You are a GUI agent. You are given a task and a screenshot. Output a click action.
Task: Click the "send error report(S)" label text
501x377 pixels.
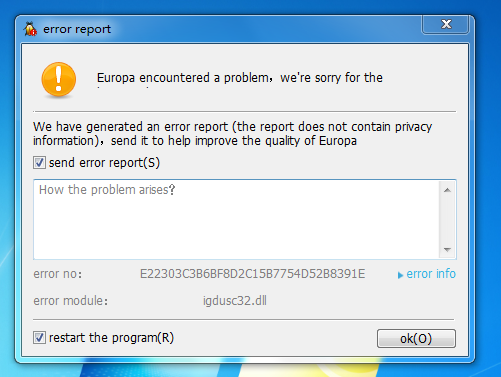pos(104,163)
